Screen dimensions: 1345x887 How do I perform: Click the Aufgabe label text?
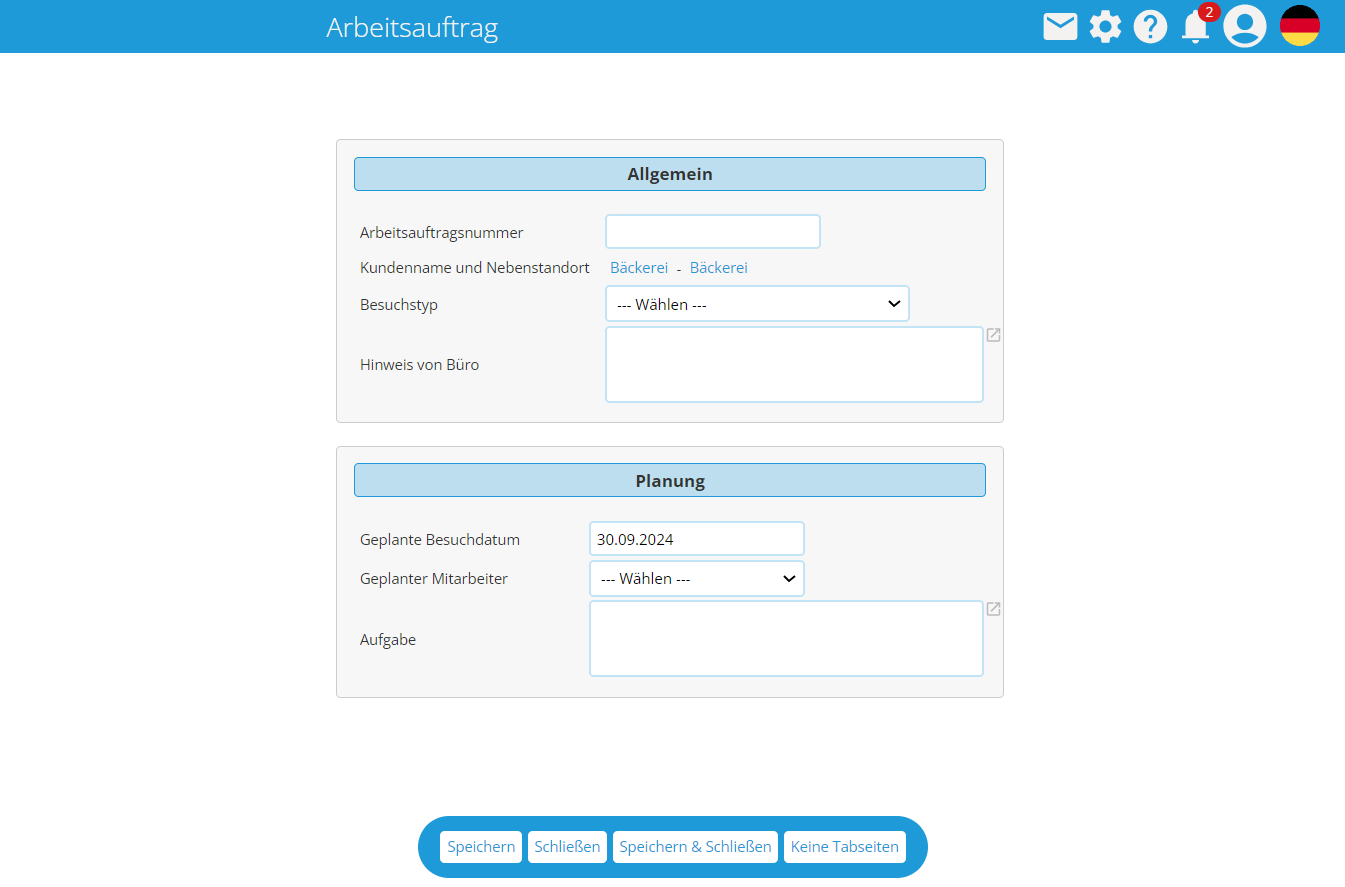click(388, 640)
